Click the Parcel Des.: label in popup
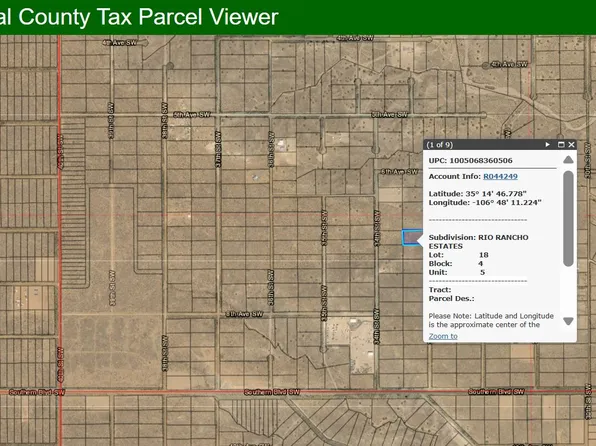Viewport: 596px width, 446px height. [452, 298]
